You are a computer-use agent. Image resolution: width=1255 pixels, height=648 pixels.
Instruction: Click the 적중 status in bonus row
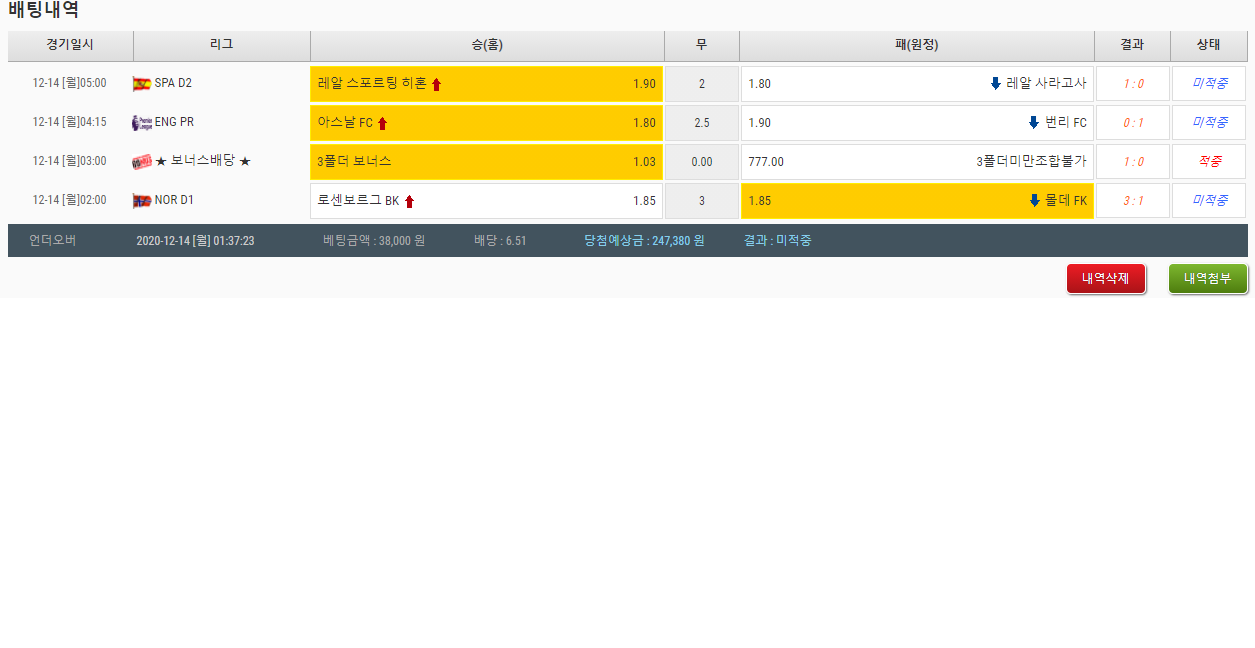[x=1208, y=162]
